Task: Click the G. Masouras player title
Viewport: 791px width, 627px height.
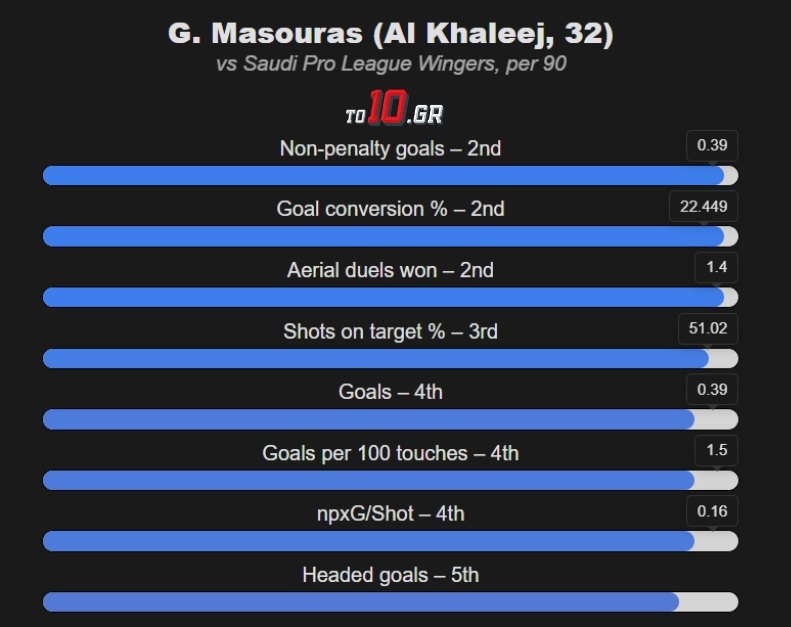Action: (x=390, y=34)
